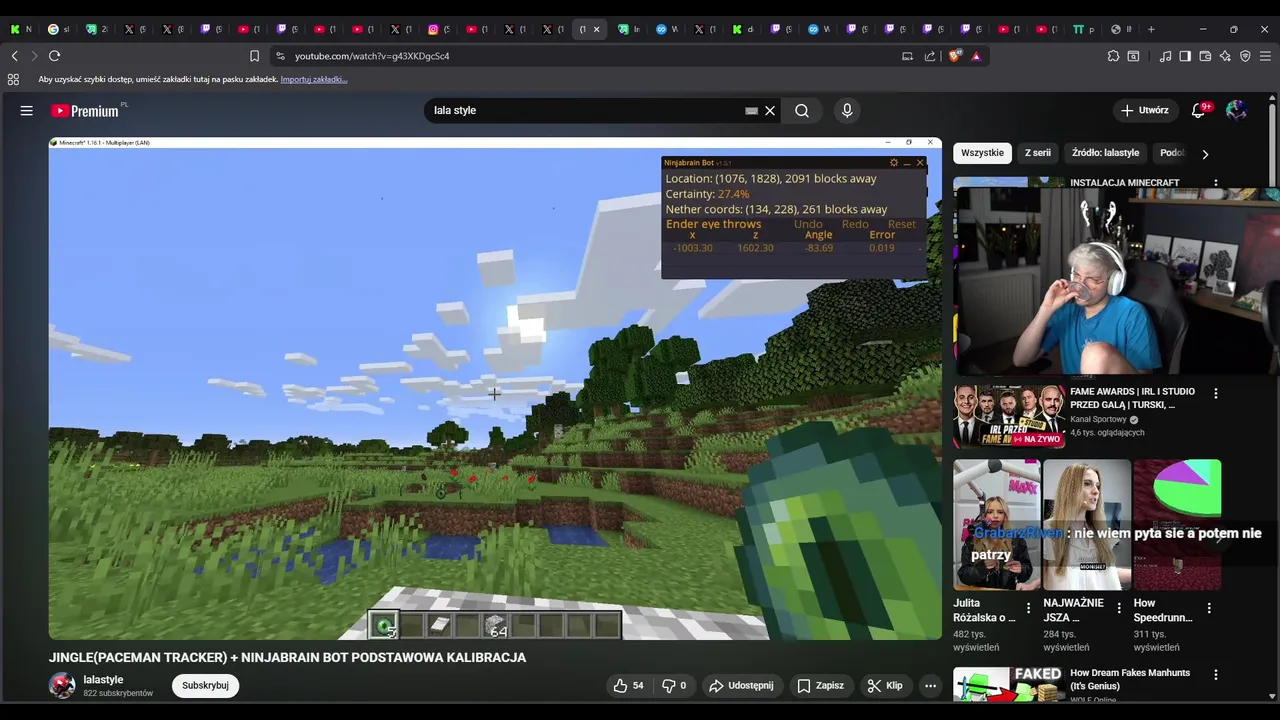The width and height of the screenshot is (1280, 720).
Task: Dislike the video with thumbs down
Action: (674, 685)
